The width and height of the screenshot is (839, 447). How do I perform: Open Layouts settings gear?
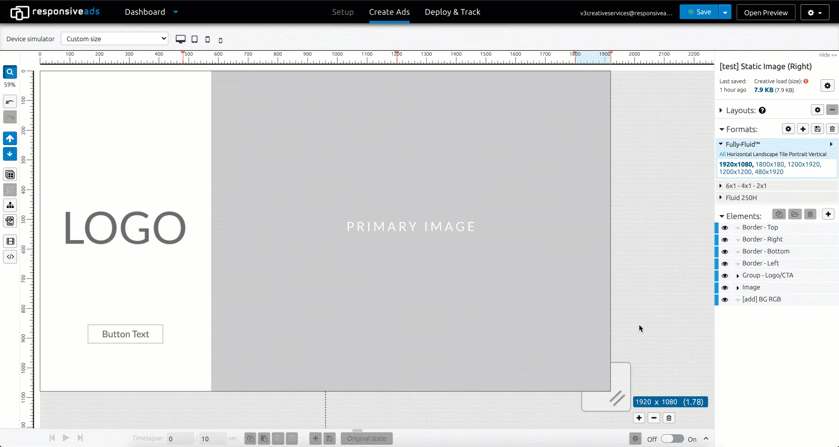tap(817, 110)
